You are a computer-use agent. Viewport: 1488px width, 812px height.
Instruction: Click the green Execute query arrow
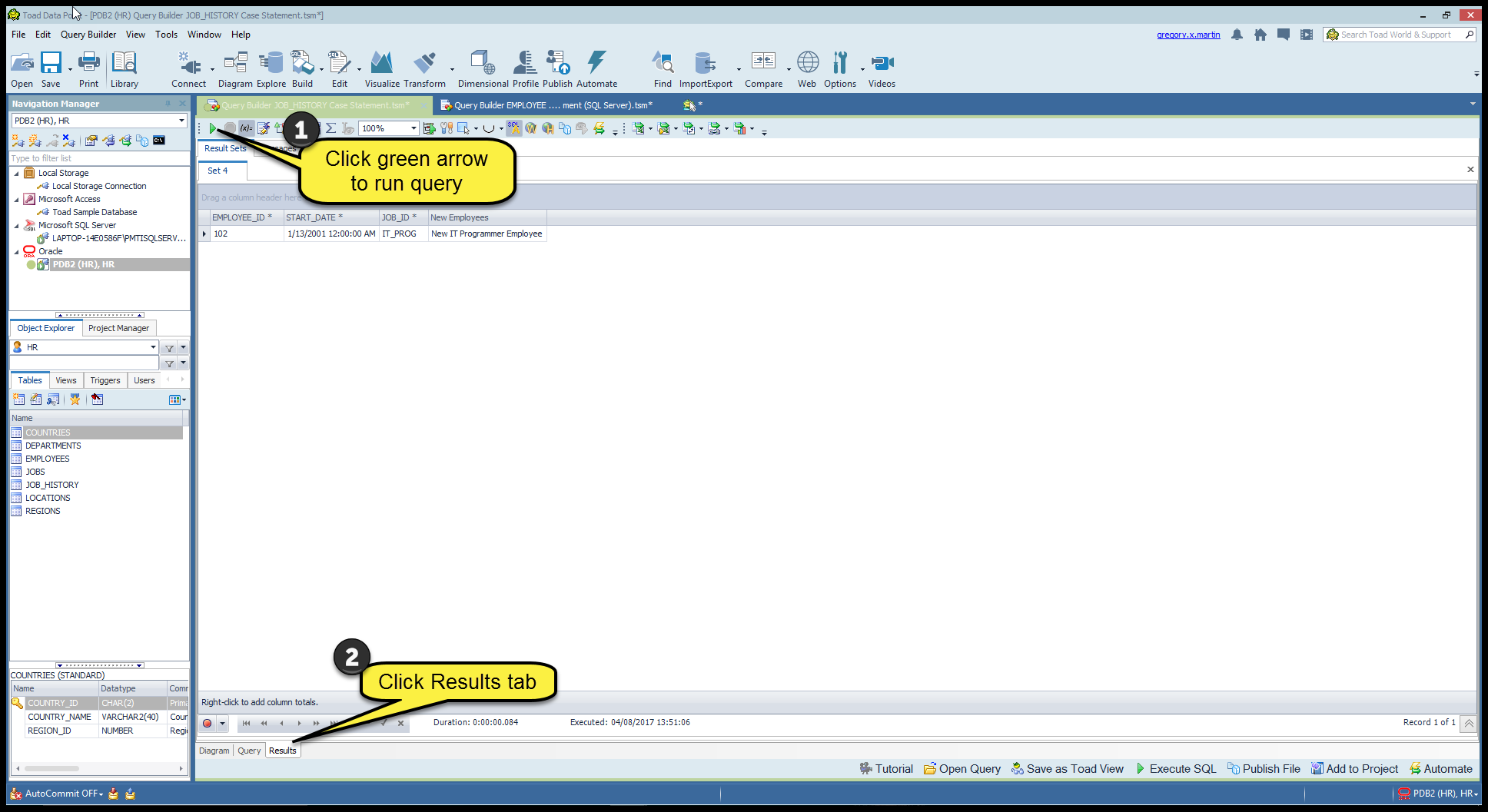click(213, 128)
